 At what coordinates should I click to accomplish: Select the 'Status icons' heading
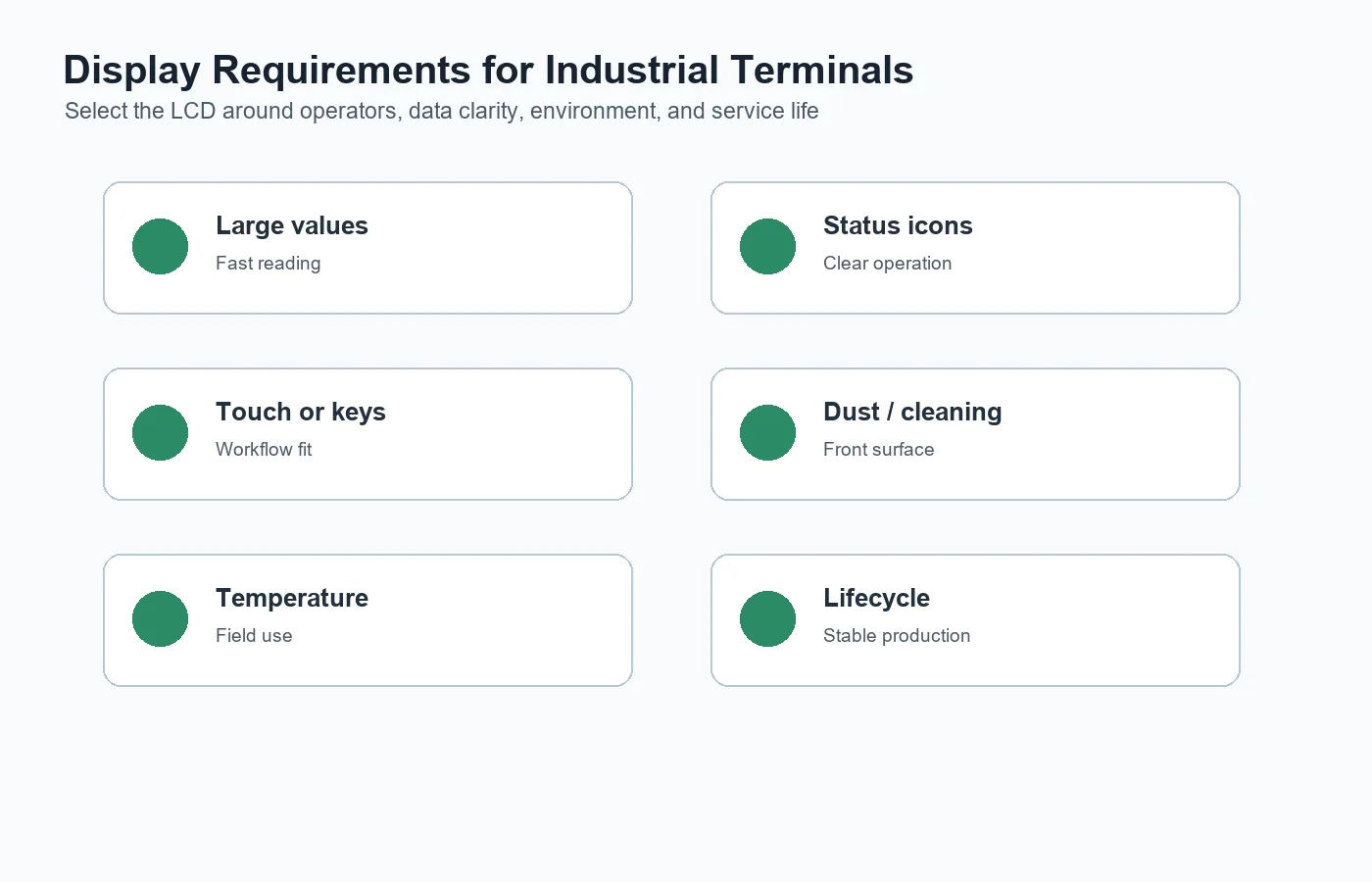tap(898, 225)
